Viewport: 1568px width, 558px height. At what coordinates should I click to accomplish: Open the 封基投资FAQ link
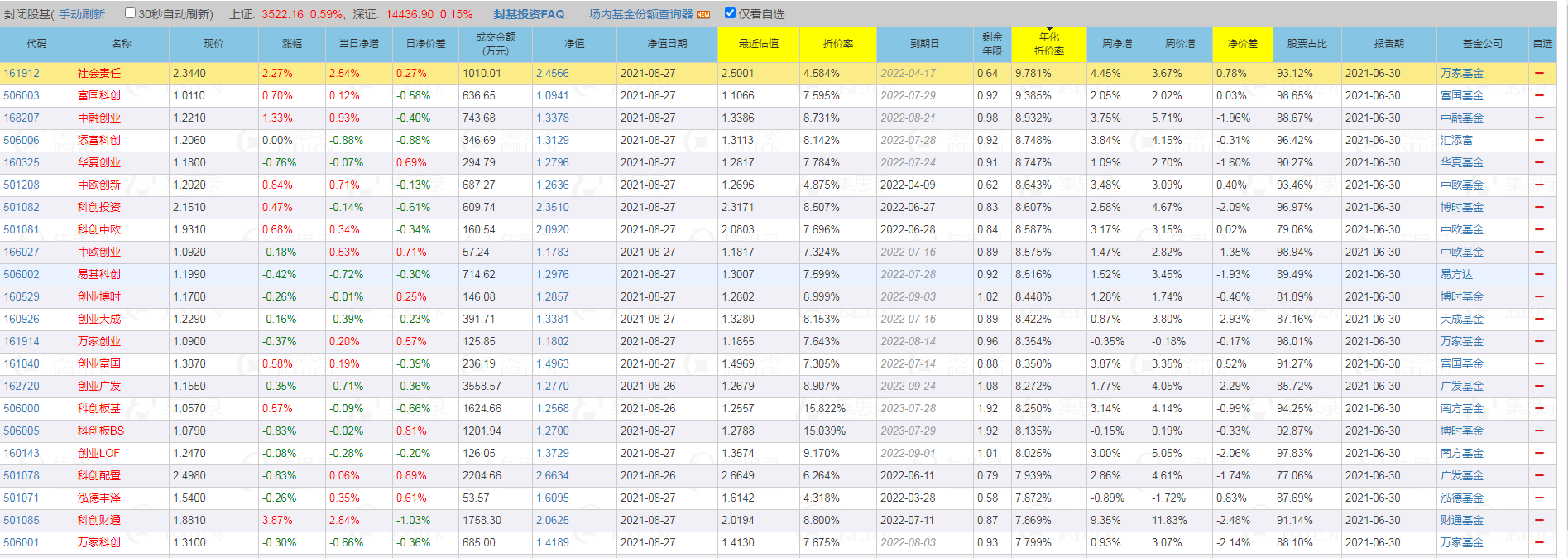[529, 14]
